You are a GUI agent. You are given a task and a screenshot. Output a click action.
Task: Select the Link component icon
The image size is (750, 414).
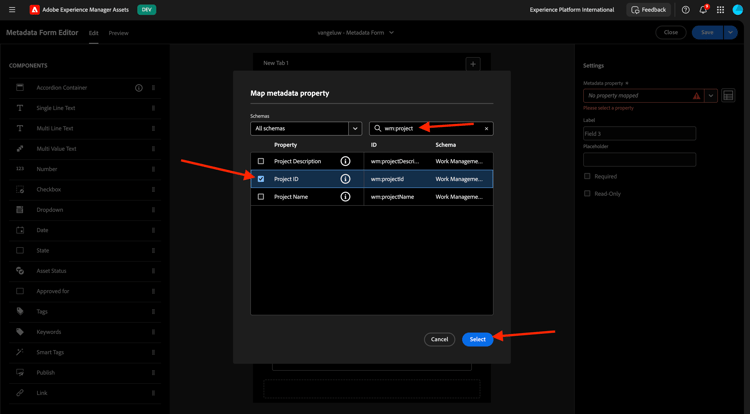click(x=20, y=393)
